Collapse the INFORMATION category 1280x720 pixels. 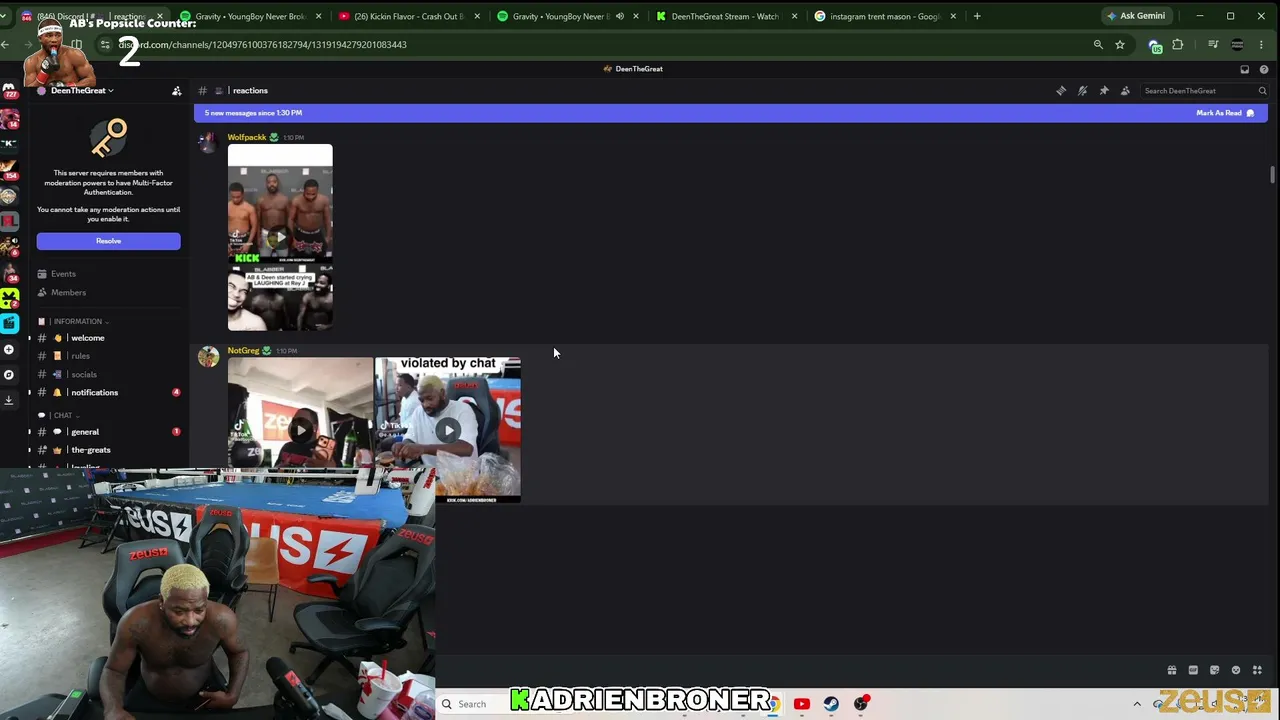pyautogui.click(x=80, y=322)
